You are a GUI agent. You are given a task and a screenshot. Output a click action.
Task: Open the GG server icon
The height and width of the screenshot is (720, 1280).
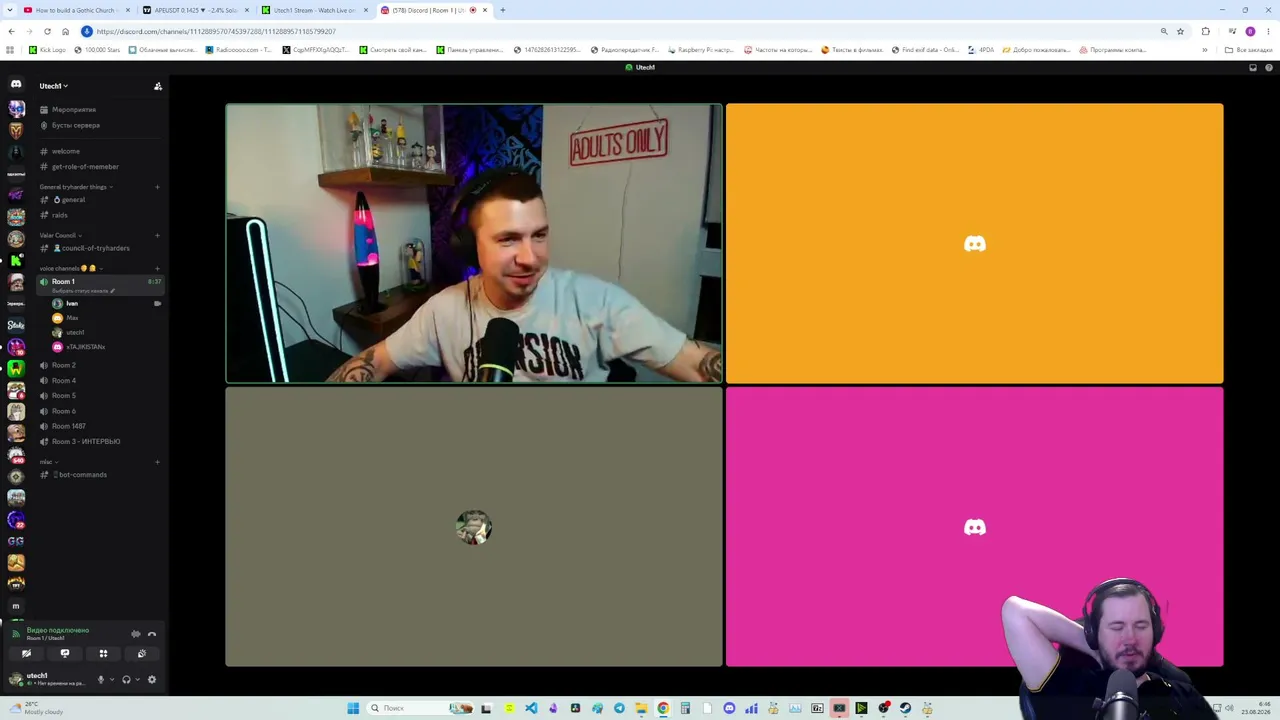coord(16,541)
